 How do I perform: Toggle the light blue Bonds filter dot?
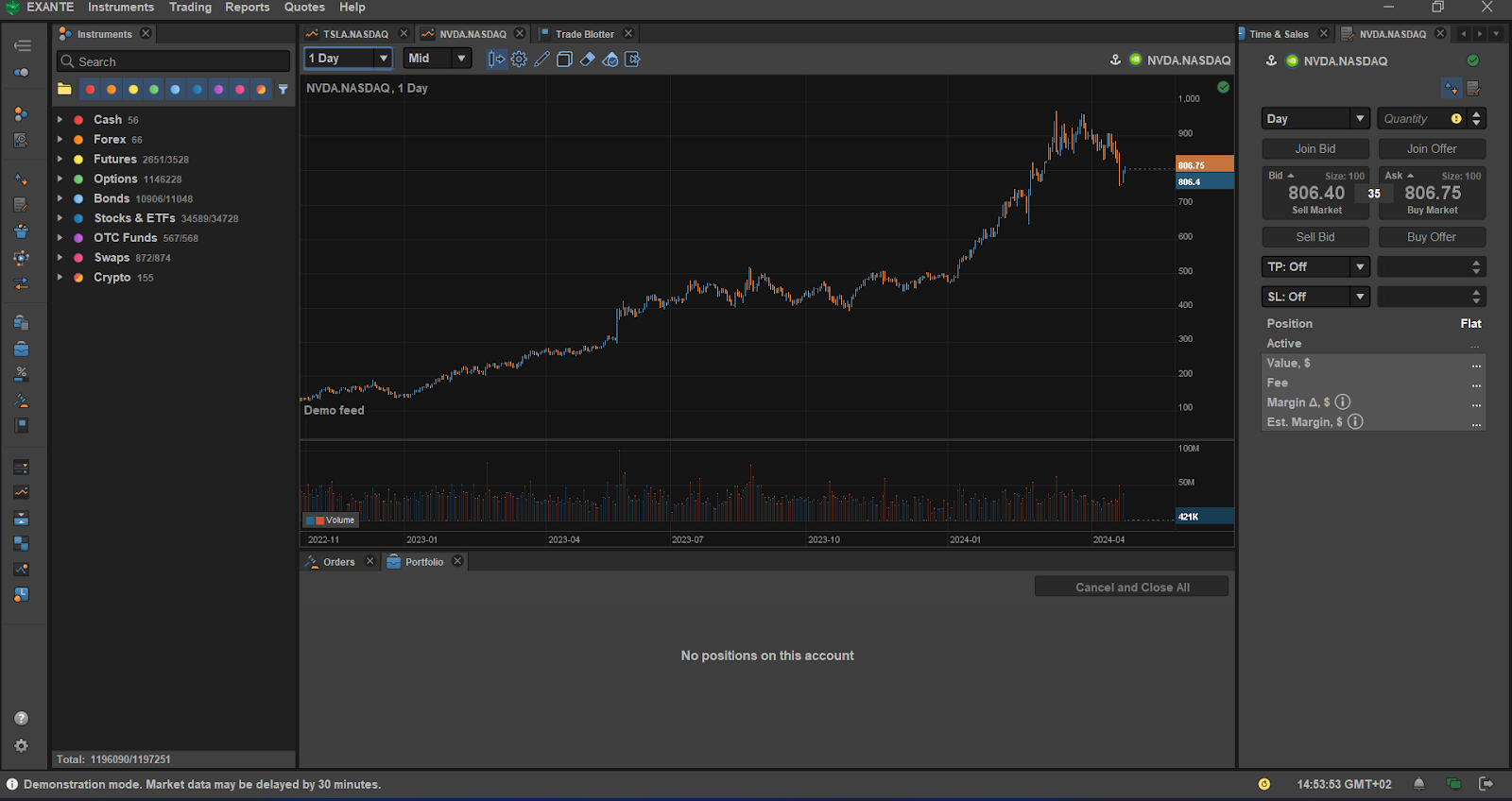click(175, 89)
